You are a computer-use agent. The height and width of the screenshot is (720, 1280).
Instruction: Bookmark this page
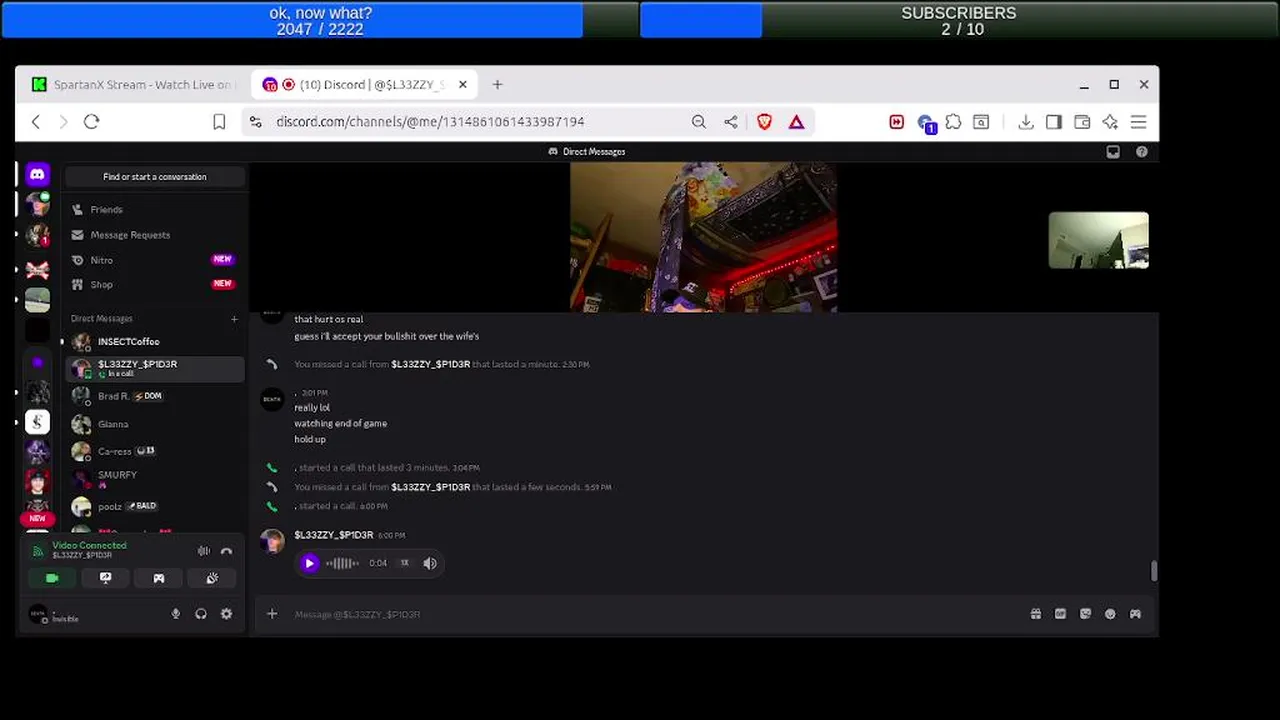coord(219,122)
